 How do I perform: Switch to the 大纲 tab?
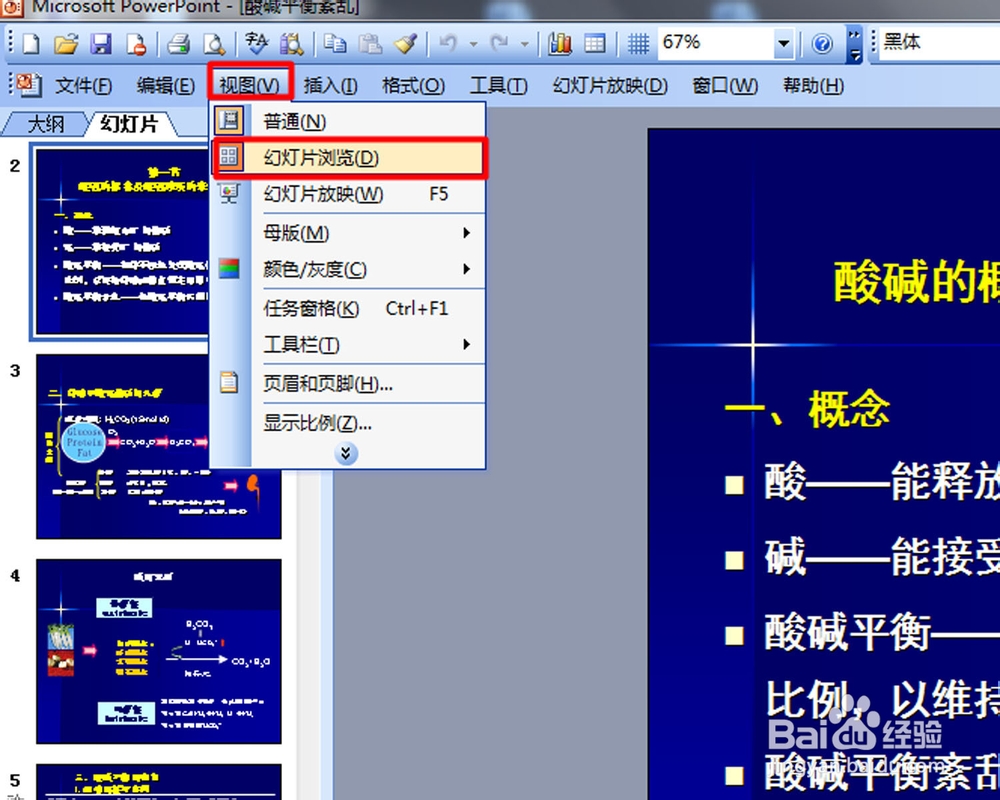point(45,123)
